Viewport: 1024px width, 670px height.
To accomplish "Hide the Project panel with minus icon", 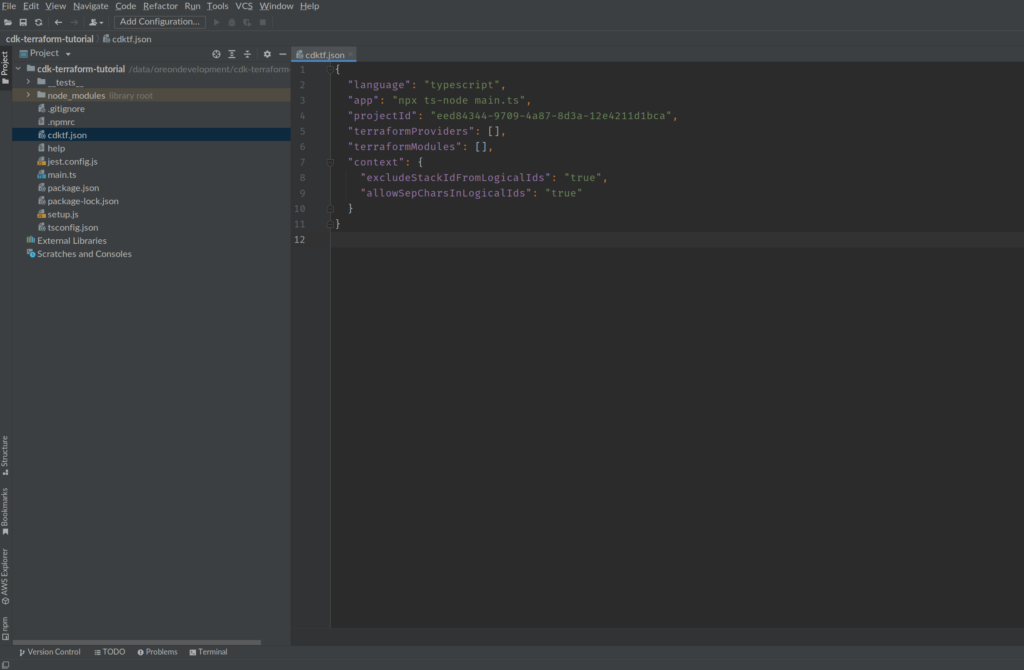I will (283, 54).
